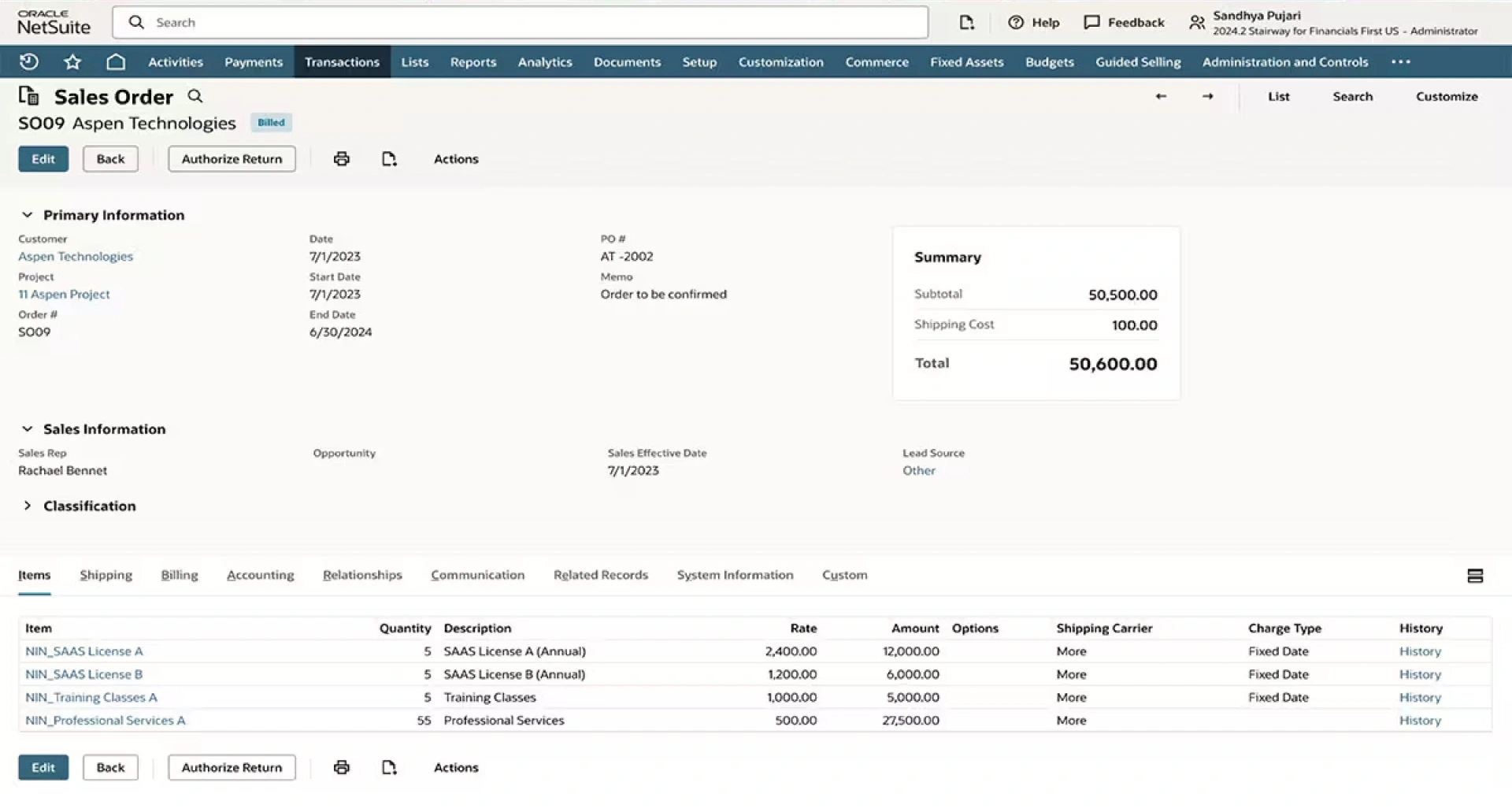
Task: Open the Shortcuts star icon
Action: click(x=72, y=61)
